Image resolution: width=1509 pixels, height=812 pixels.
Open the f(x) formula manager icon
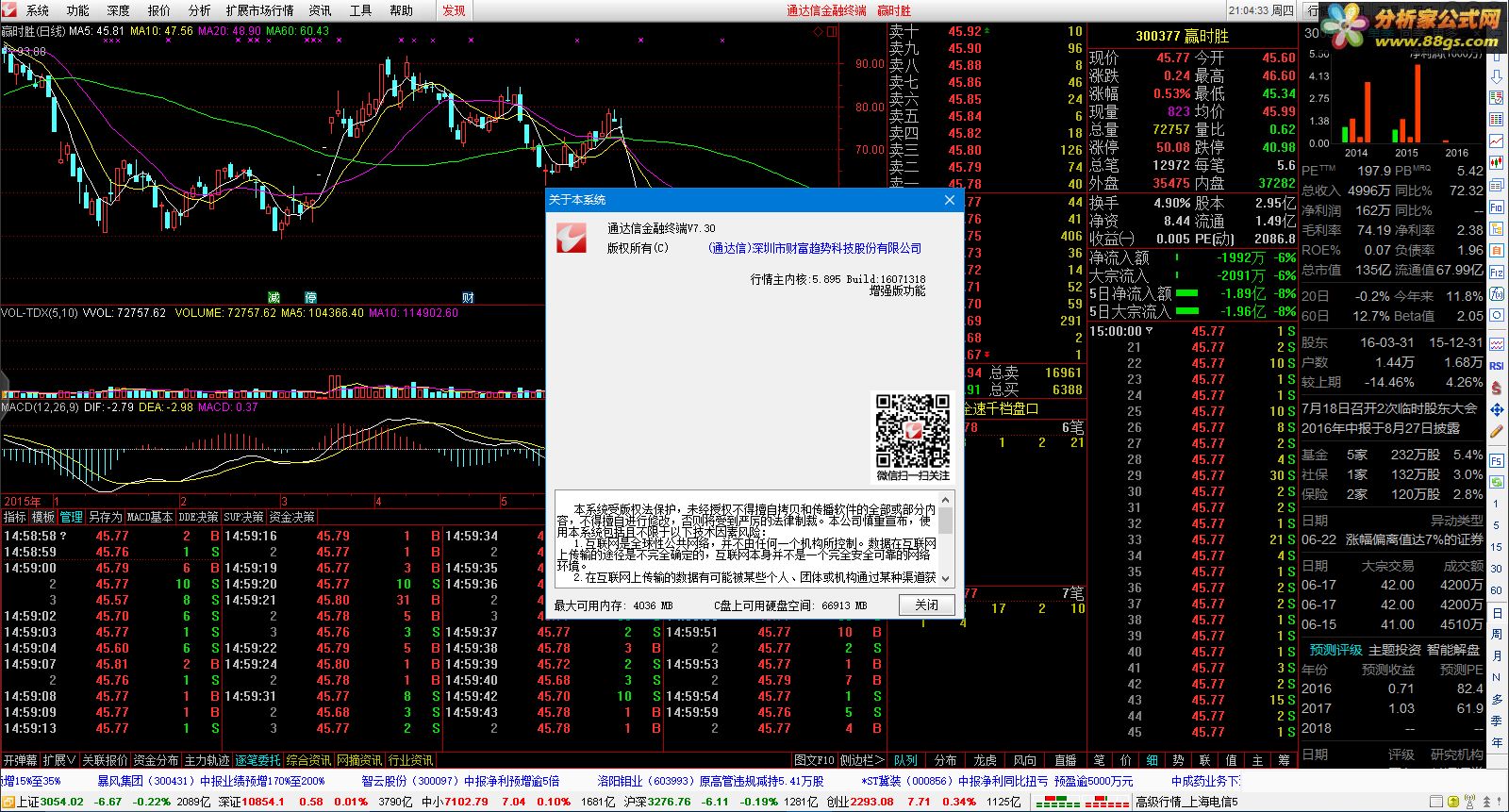point(1496,294)
